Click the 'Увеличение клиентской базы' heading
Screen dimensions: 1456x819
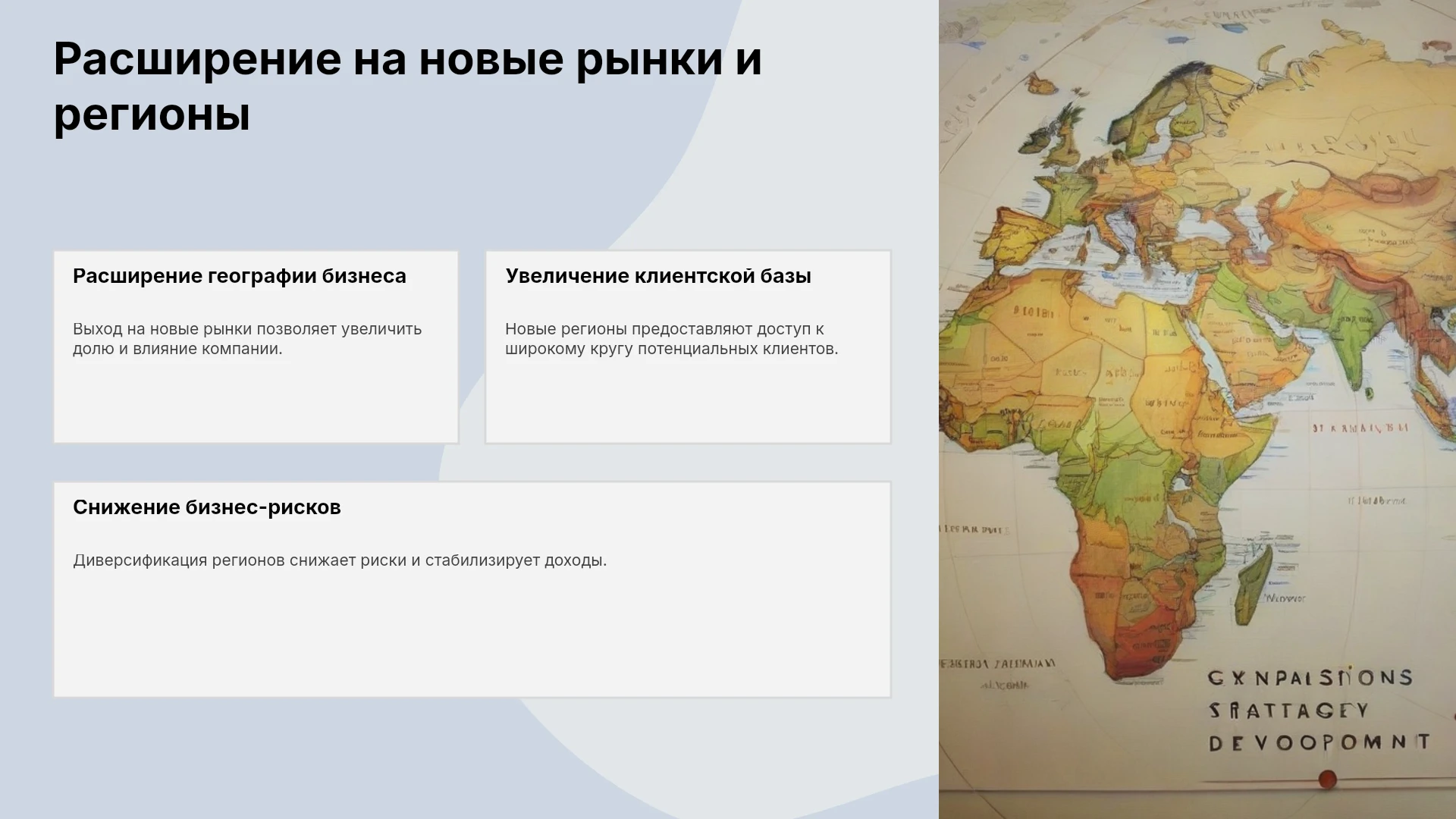(x=658, y=276)
